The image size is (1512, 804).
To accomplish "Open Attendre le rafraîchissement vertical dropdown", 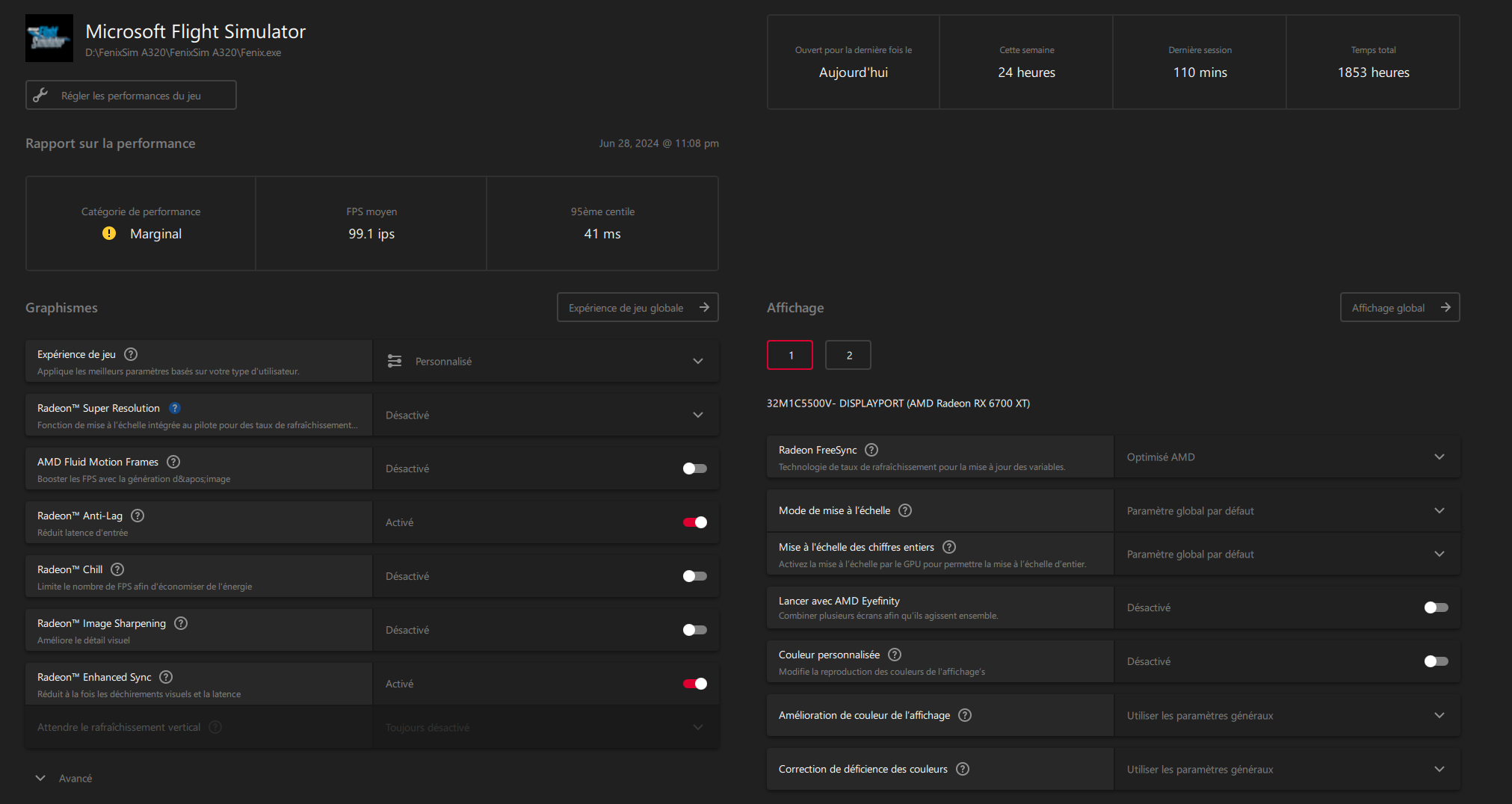I will click(546, 727).
